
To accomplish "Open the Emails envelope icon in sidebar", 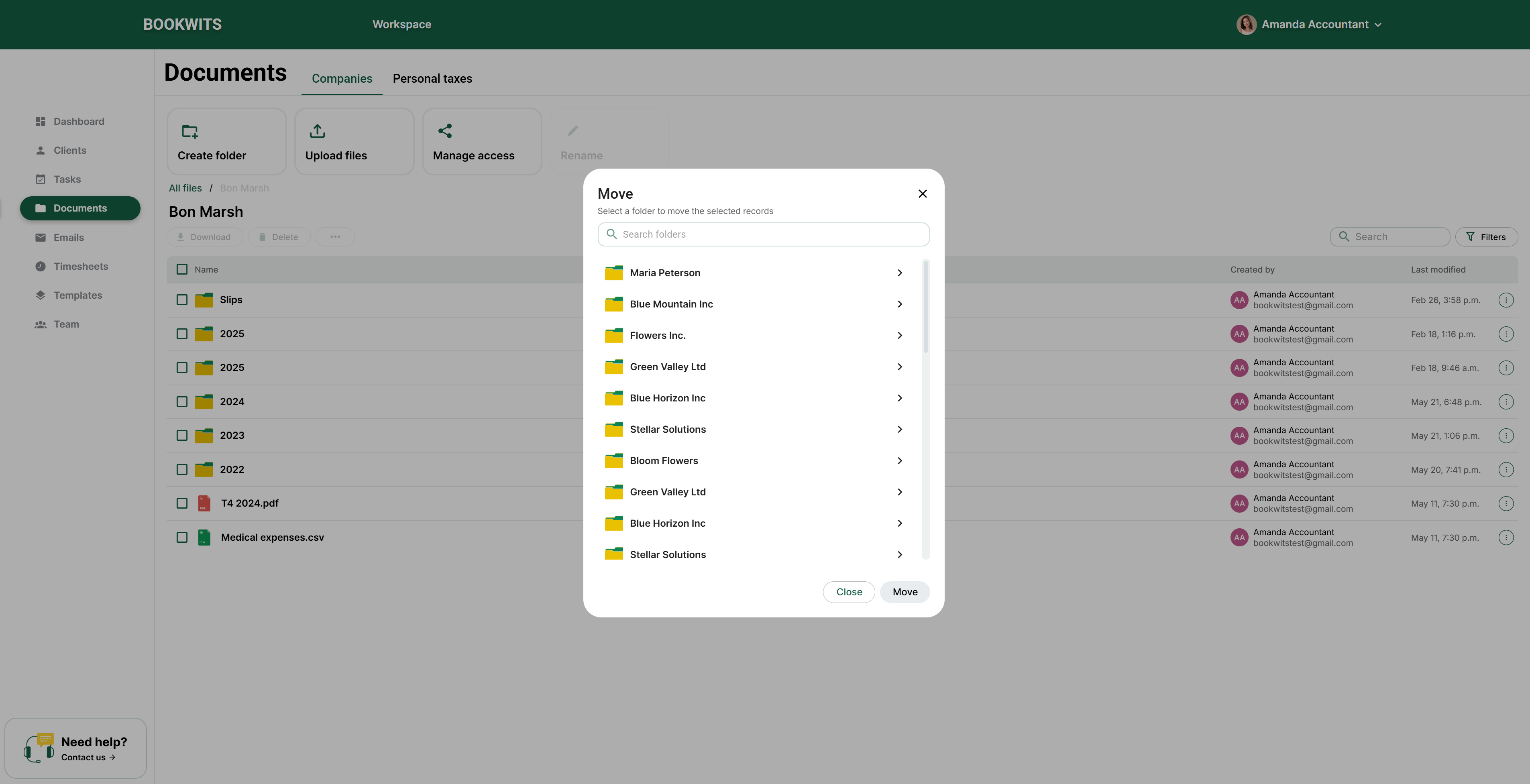I will [41, 238].
